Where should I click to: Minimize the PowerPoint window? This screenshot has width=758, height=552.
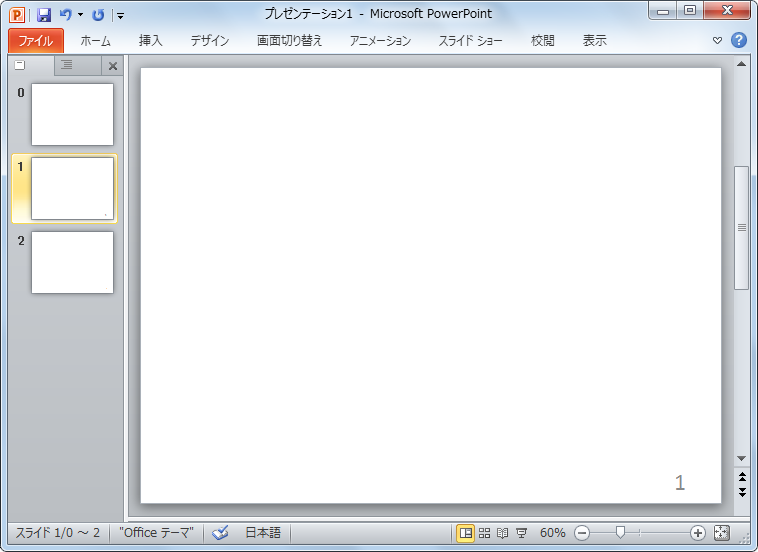(663, 11)
